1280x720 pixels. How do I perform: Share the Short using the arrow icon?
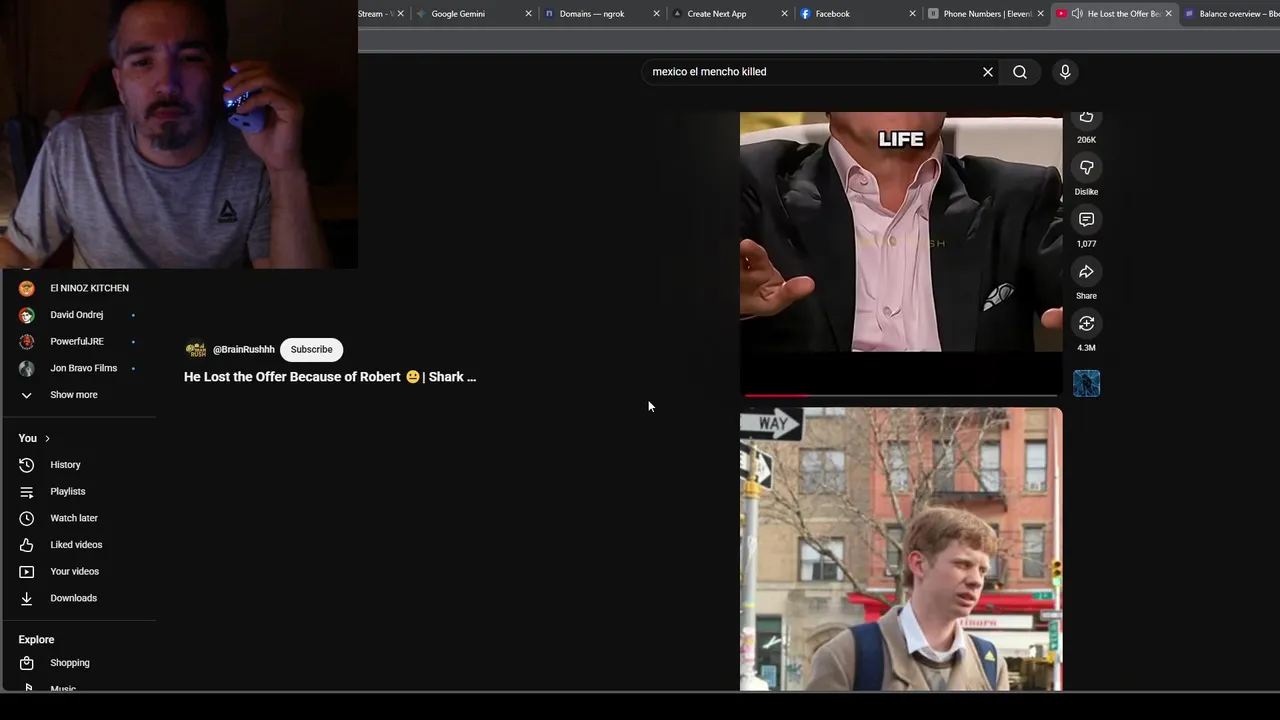[x=1086, y=271]
